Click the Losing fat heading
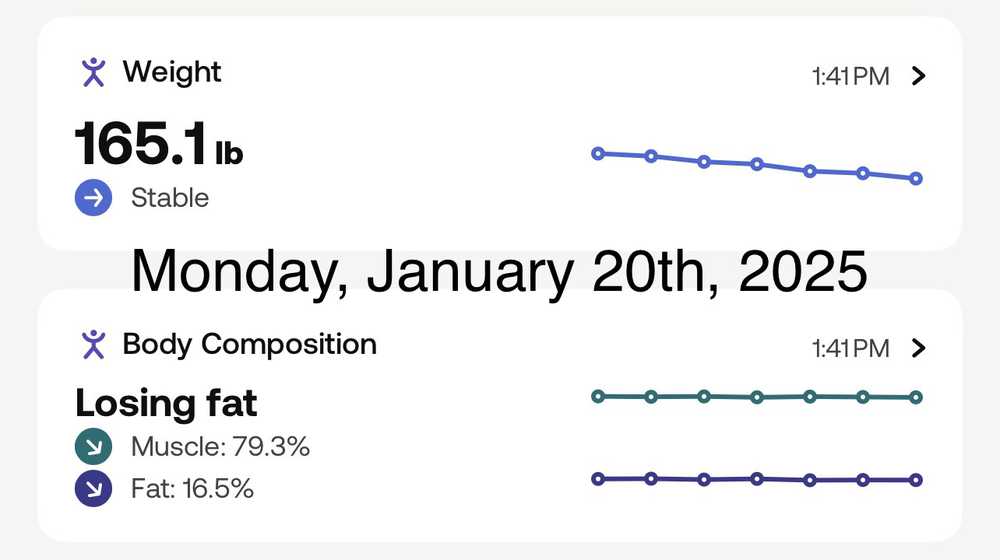 [x=166, y=403]
